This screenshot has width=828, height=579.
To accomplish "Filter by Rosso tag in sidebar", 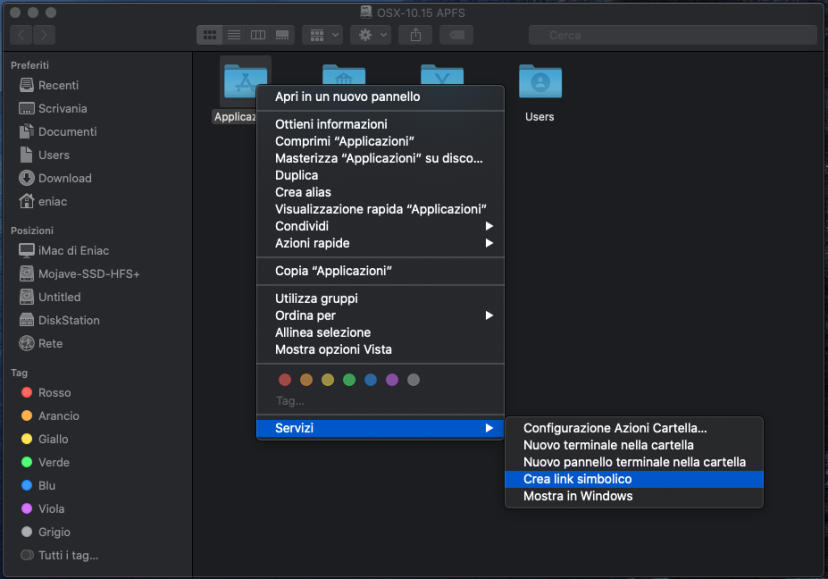I will point(46,393).
